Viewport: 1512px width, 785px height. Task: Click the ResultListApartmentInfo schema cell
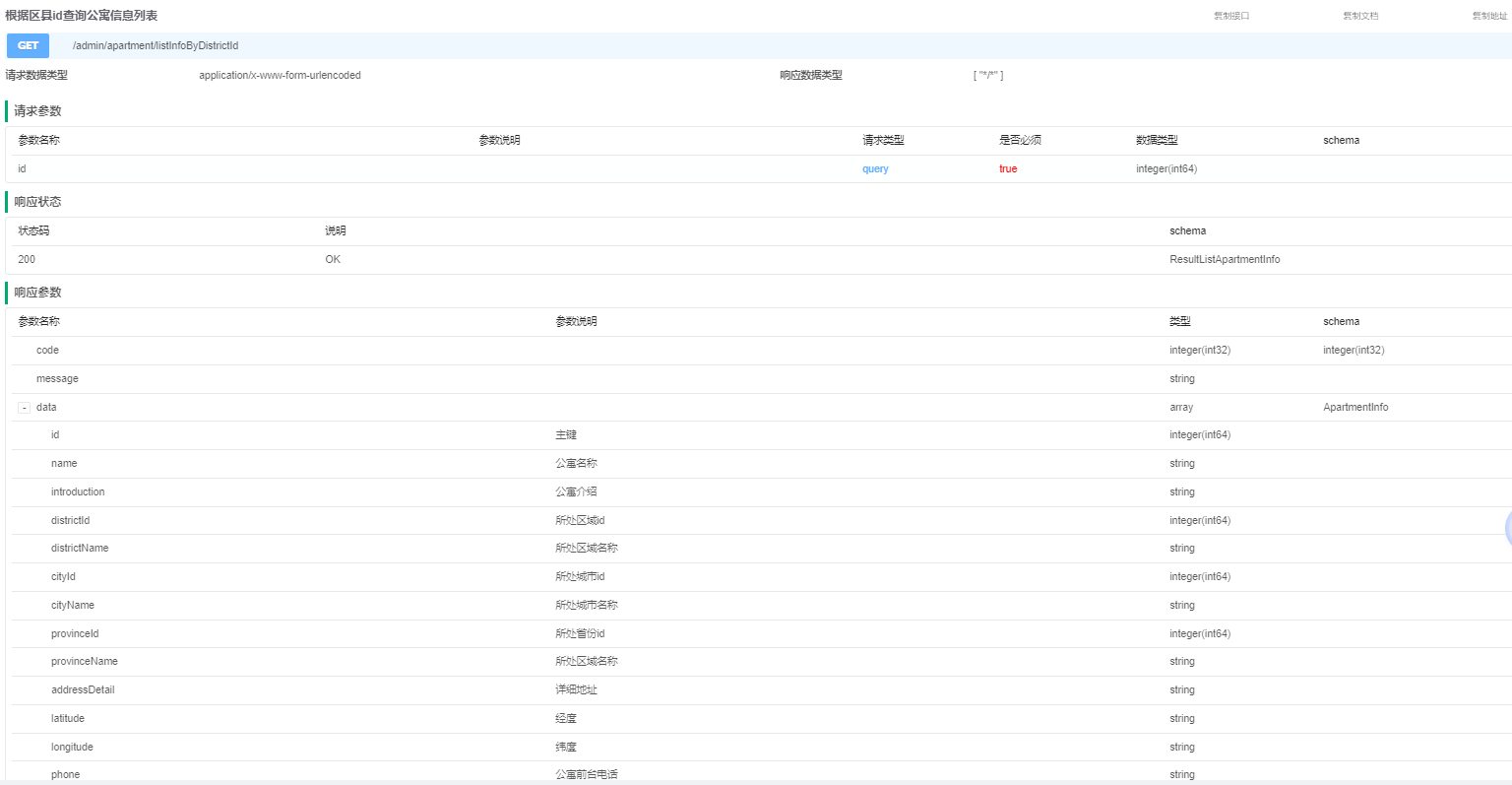[x=1225, y=260]
